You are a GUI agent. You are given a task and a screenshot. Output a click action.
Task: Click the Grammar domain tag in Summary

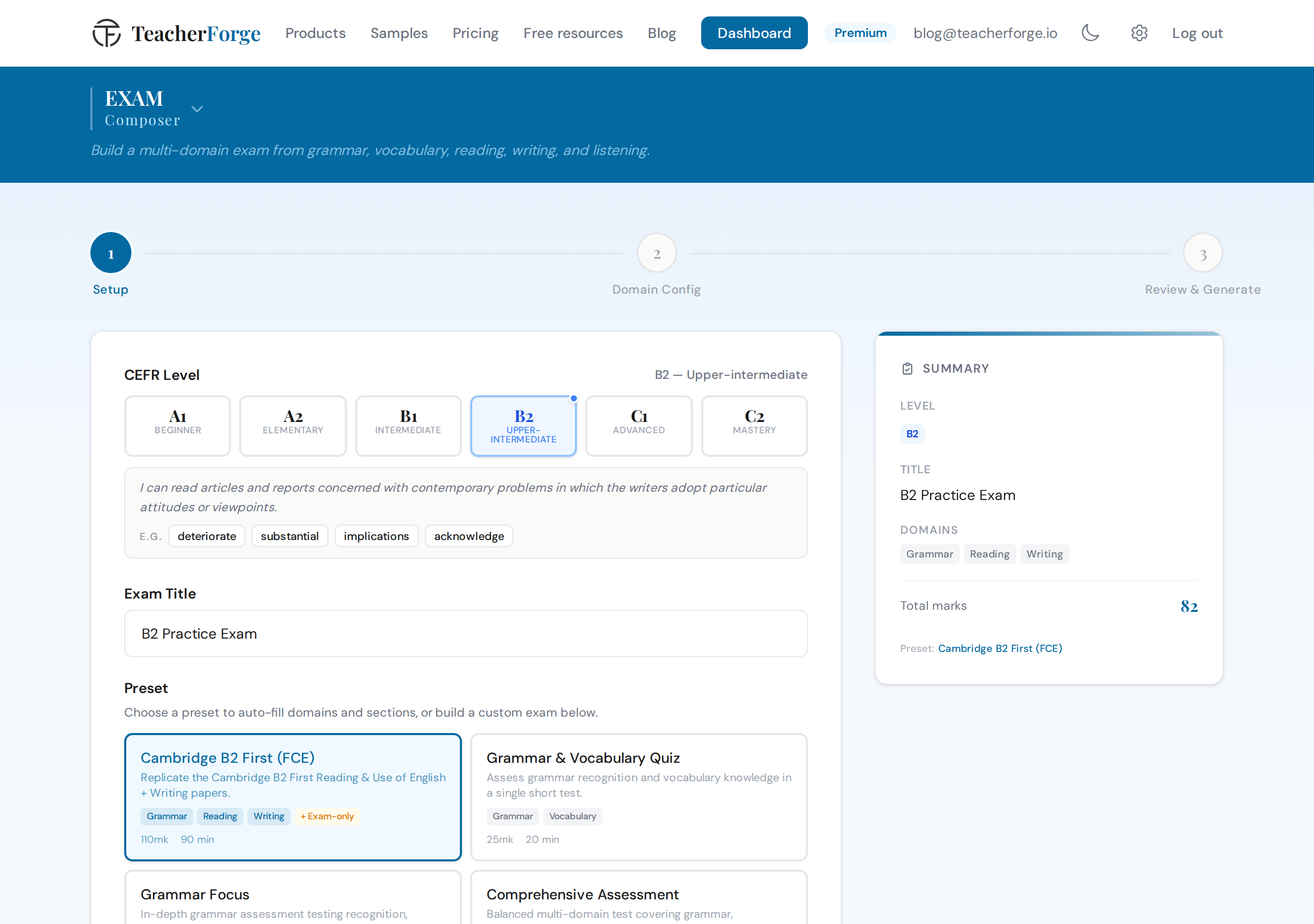pos(930,554)
